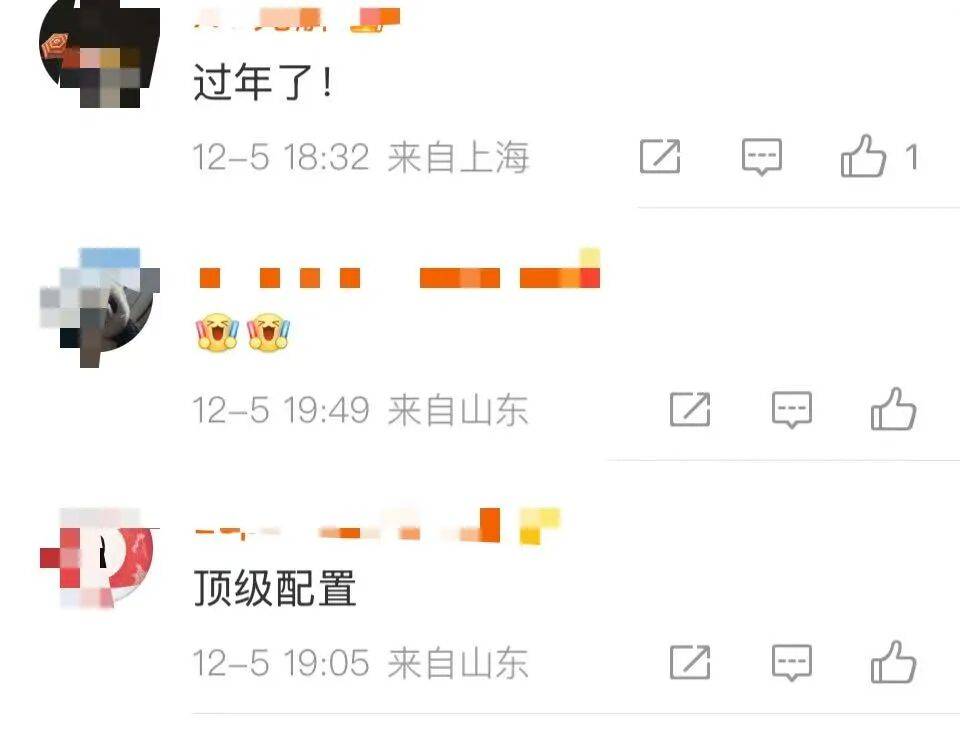Like the comment posted at 19:49
This screenshot has width=960, height=732.
click(893, 409)
